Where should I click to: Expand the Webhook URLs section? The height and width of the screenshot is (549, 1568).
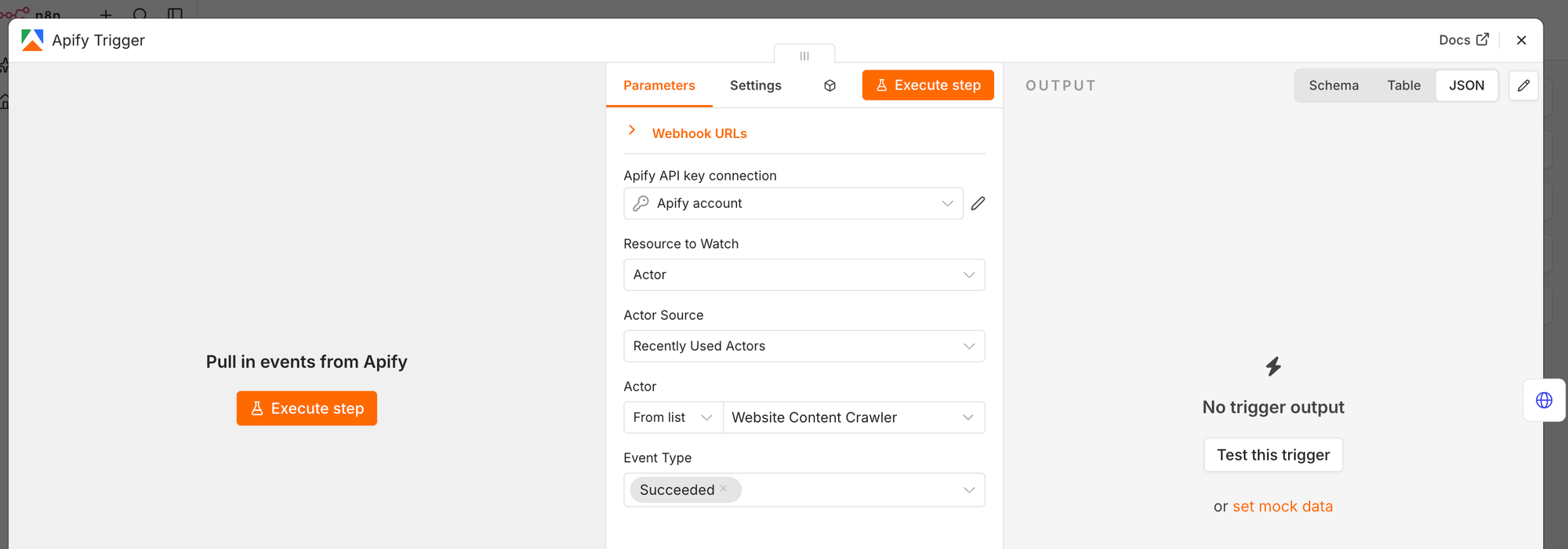tap(632, 130)
